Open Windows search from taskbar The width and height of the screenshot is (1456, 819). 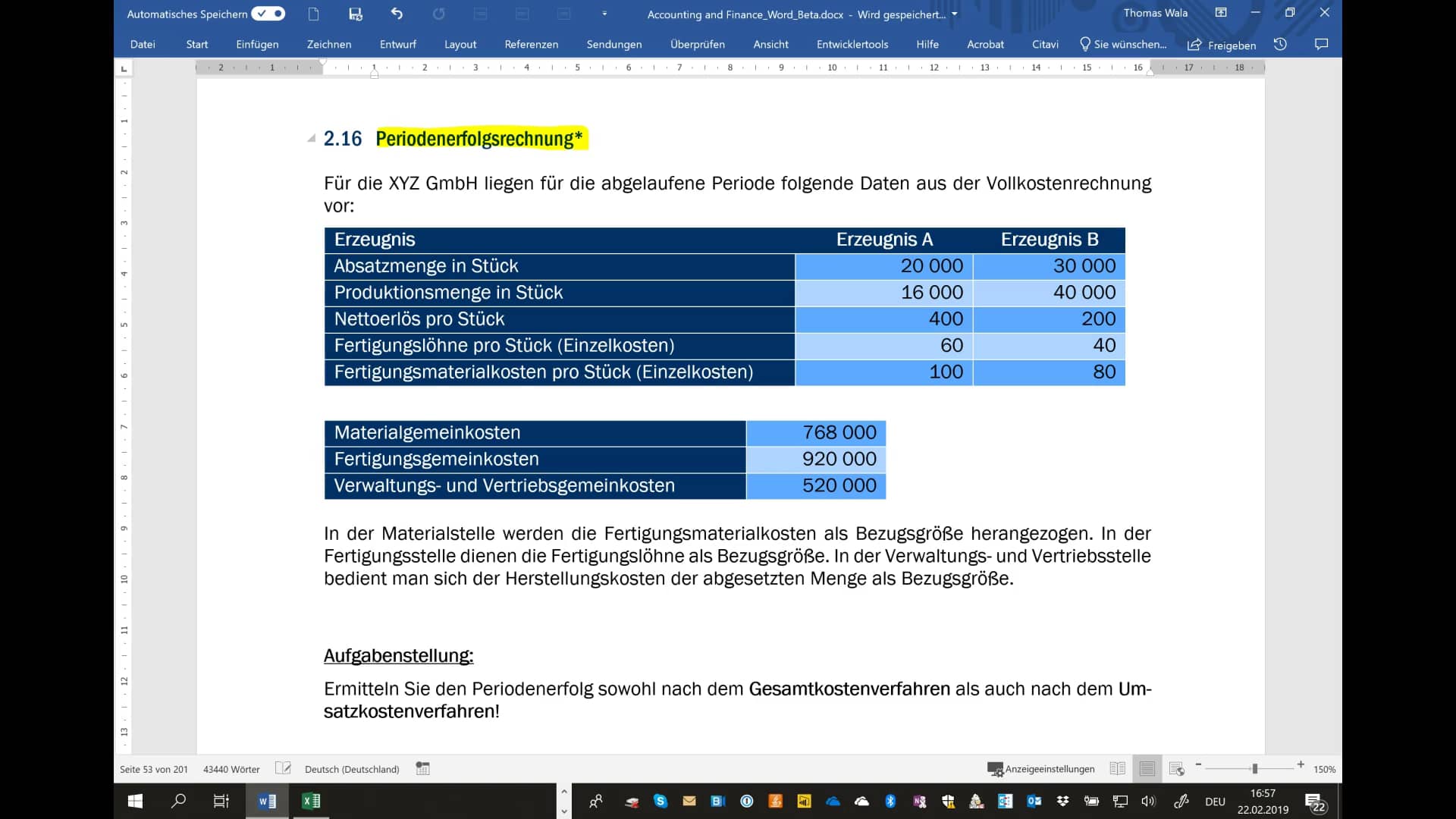point(179,801)
